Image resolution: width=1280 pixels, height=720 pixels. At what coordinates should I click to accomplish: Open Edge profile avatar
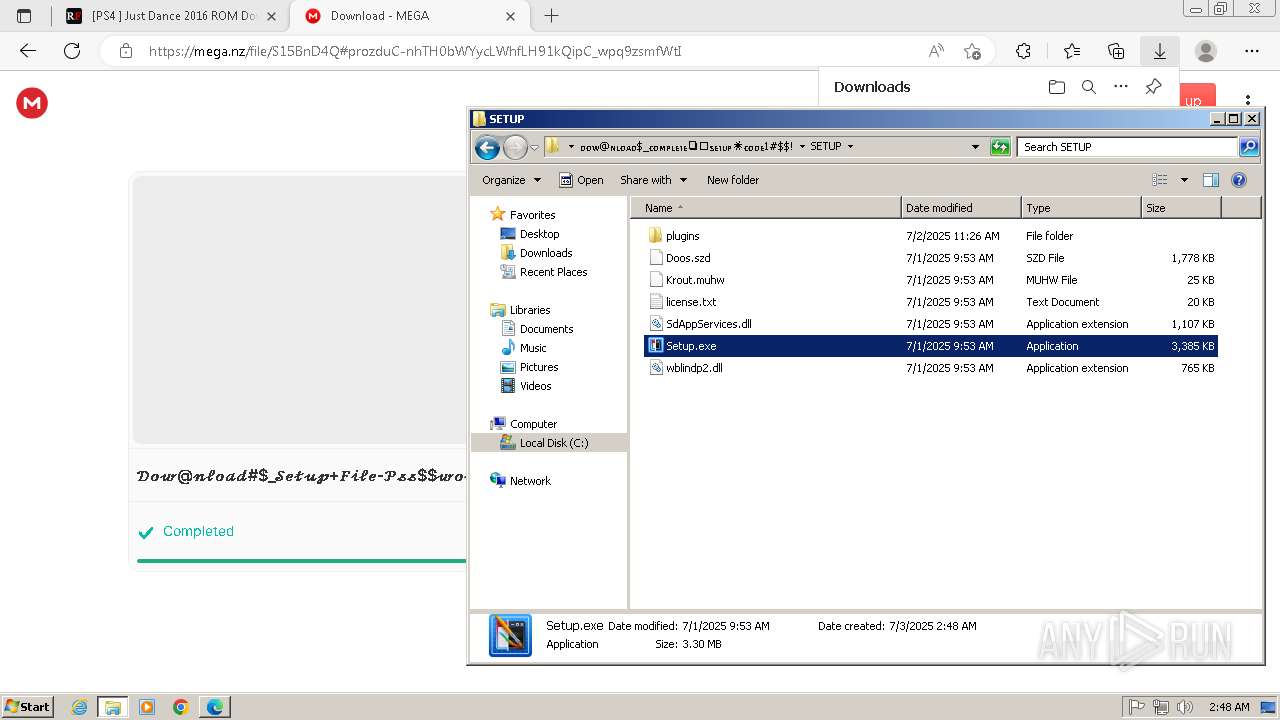pyautogui.click(x=1206, y=51)
